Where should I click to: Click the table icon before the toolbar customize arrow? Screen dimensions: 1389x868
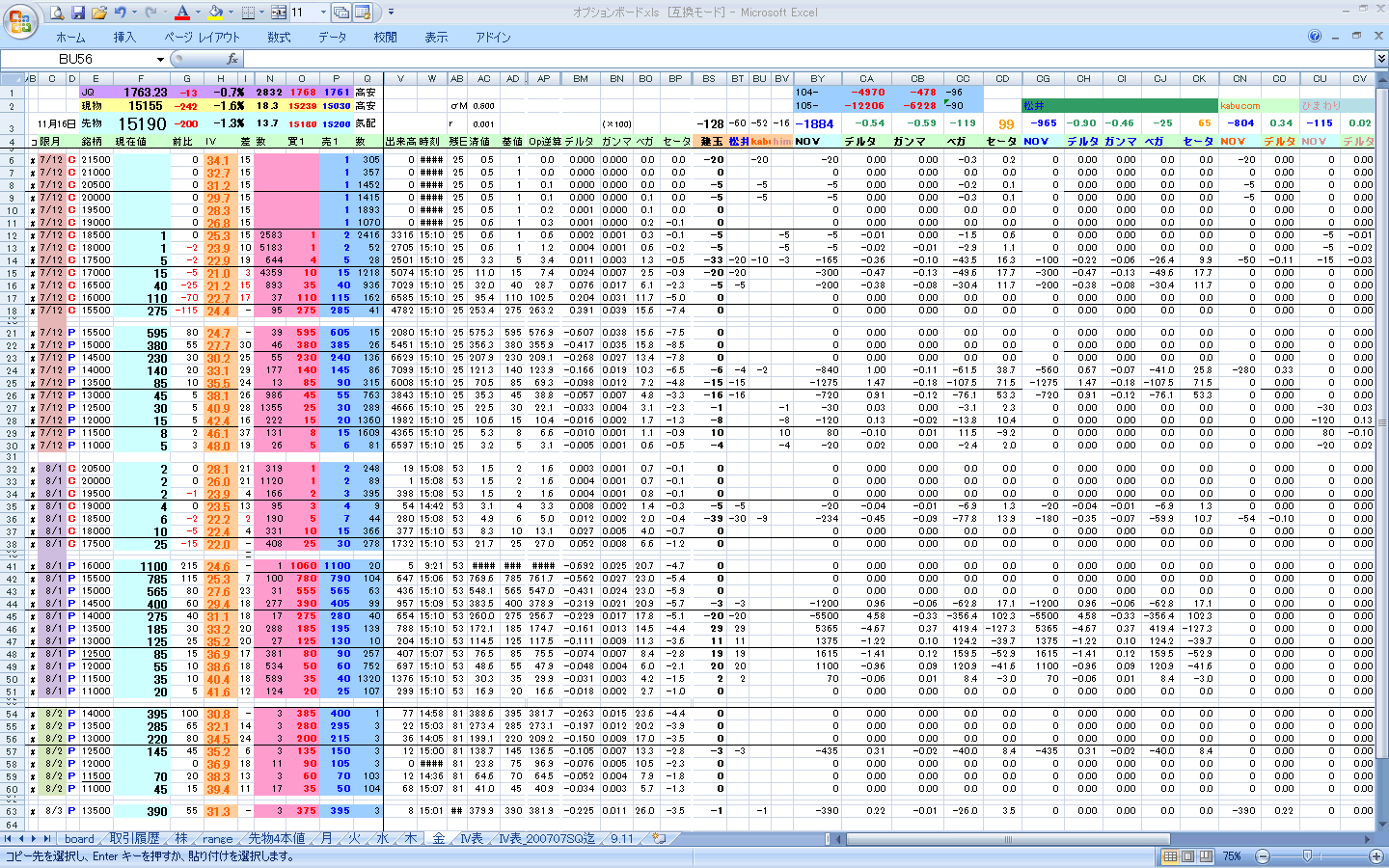tap(364, 13)
